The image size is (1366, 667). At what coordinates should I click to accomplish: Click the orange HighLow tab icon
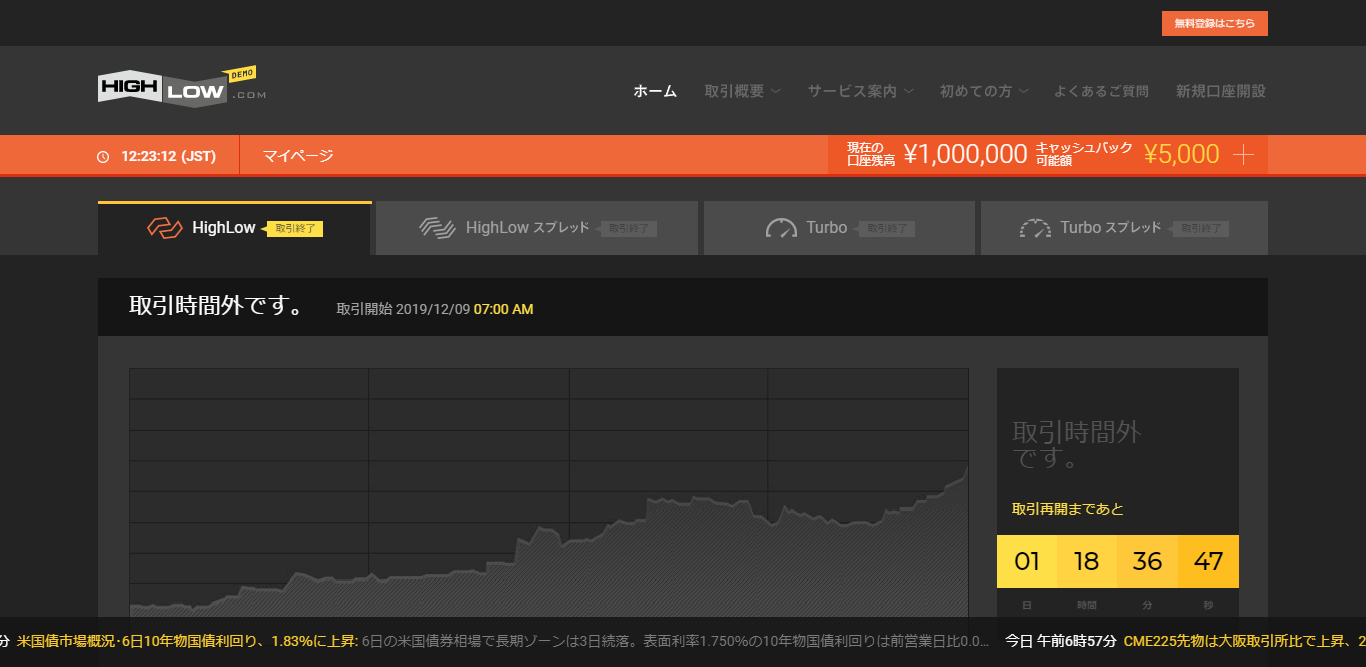click(164, 228)
